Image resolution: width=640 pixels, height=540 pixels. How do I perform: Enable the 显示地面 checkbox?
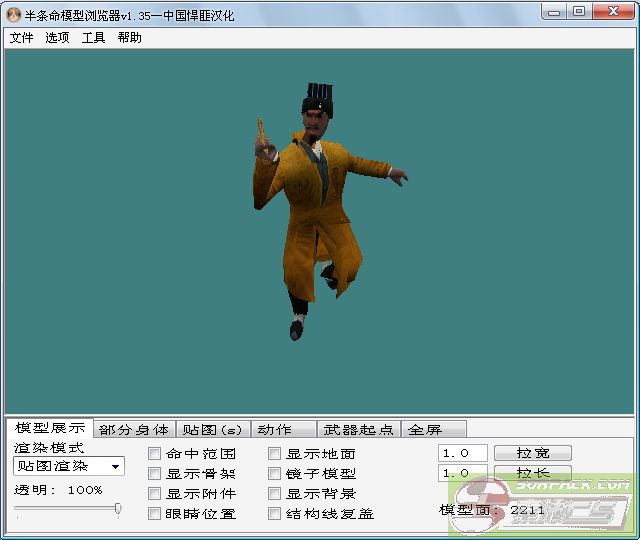(x=275, y=454)
